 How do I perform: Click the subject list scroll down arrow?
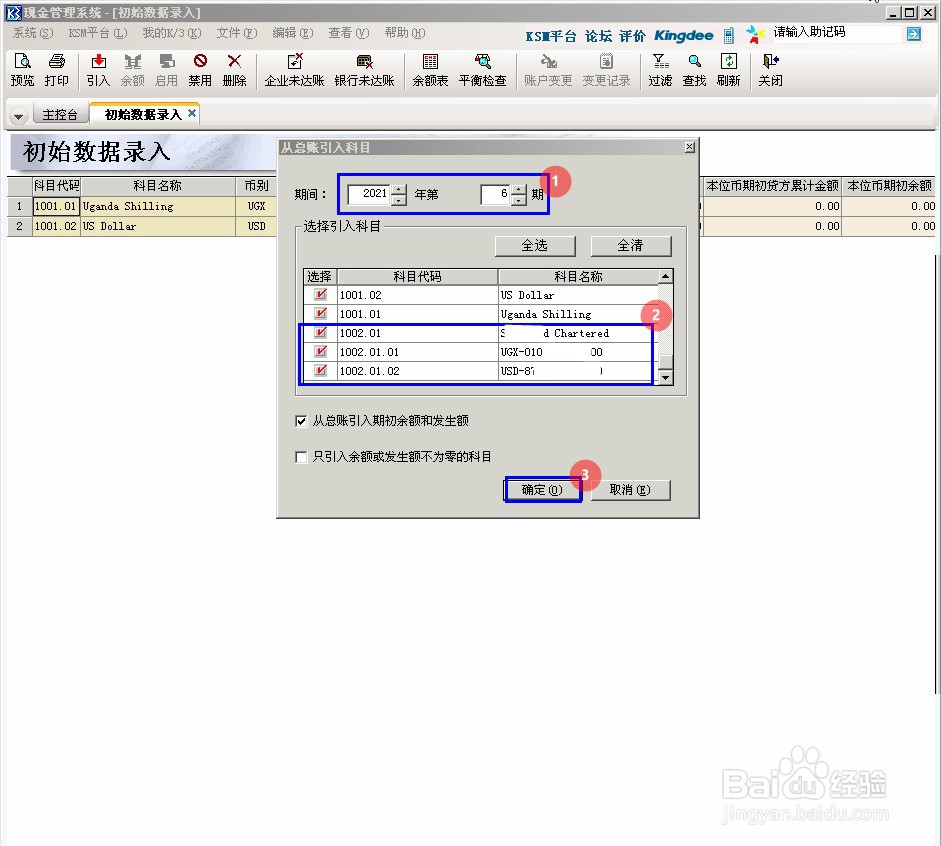(666, 377)
